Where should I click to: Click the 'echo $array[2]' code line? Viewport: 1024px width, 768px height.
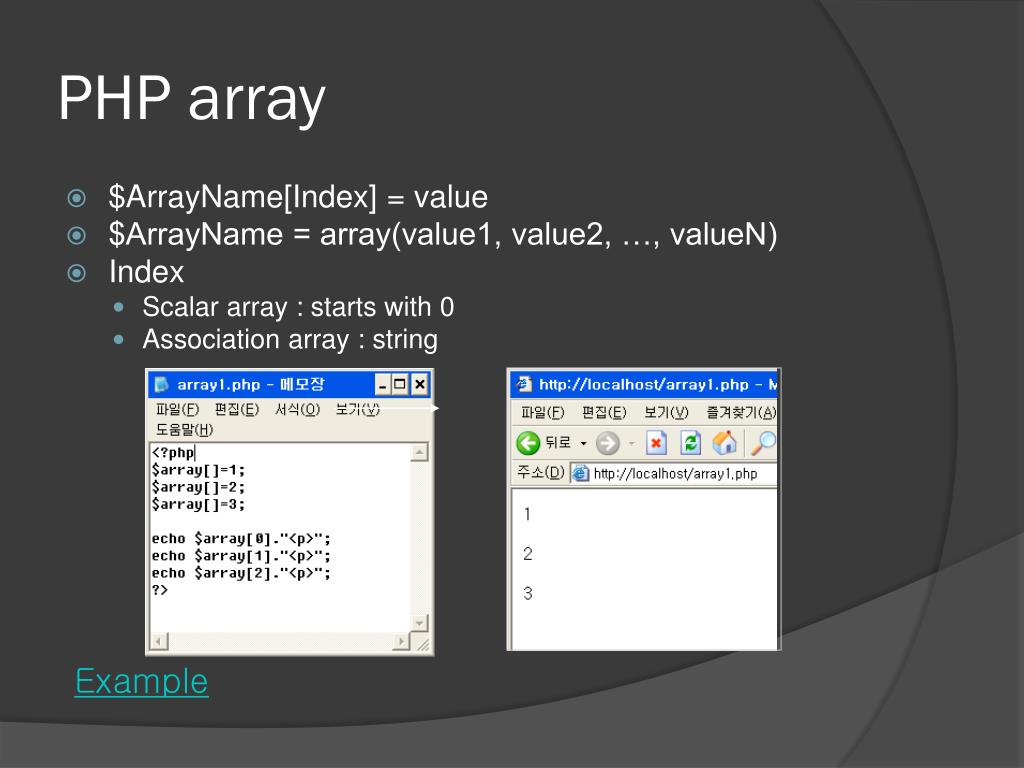coord(242,573)
